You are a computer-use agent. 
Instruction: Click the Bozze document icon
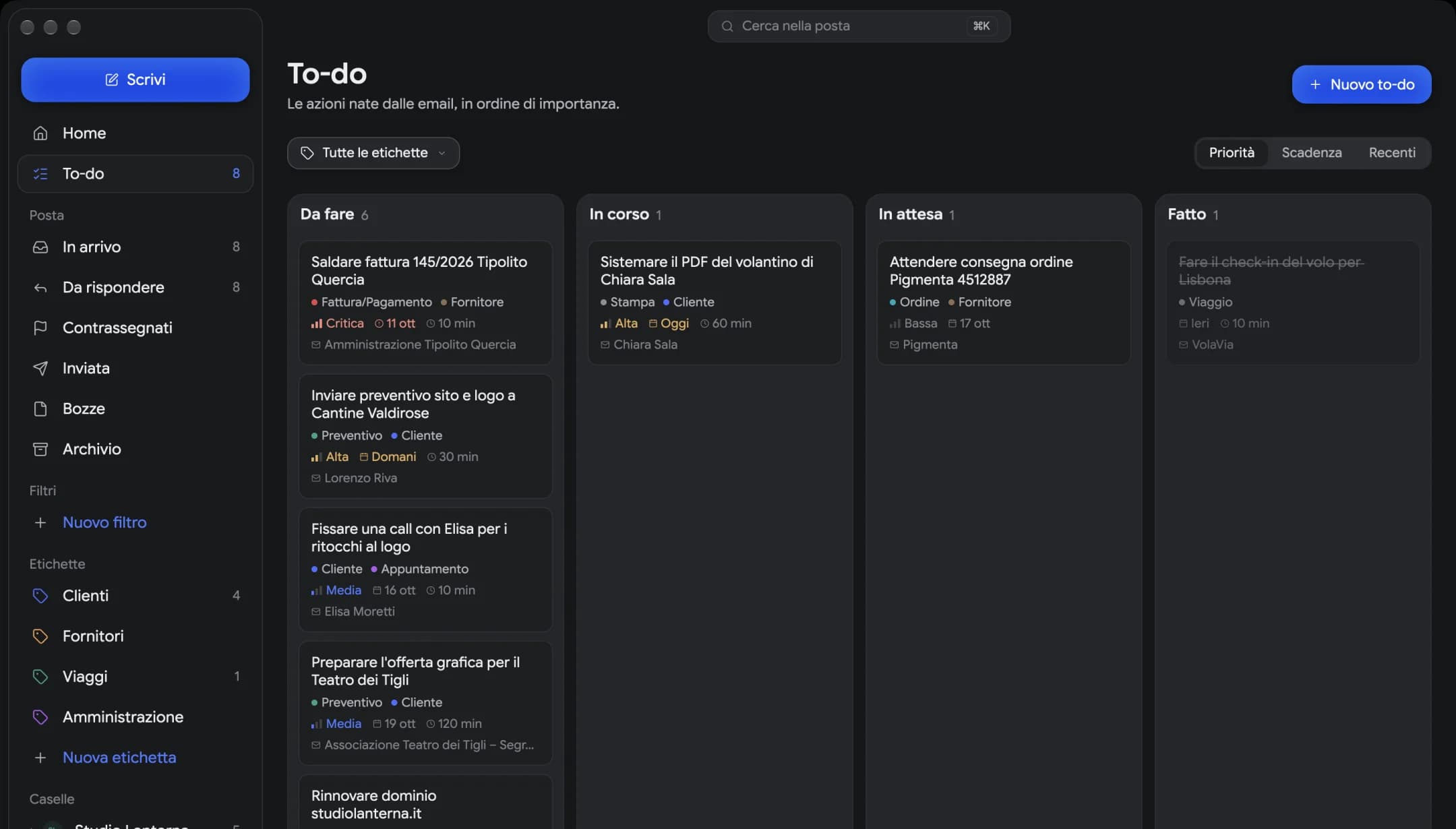[x=40, y=409]
